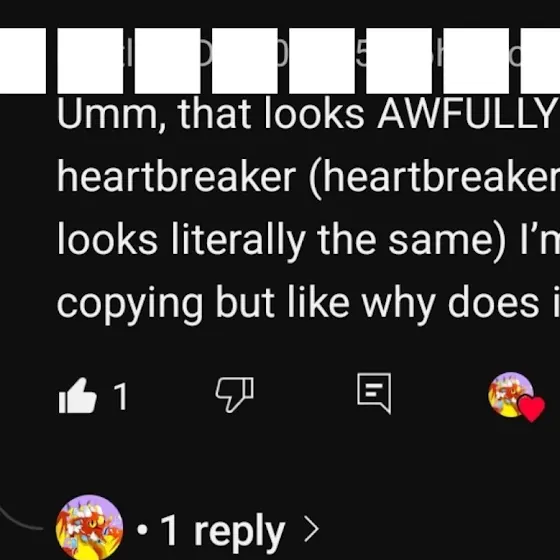Open reply box via comment bubble icon
Viewport: 560px width, 560px height.
(x=374, y=394)
